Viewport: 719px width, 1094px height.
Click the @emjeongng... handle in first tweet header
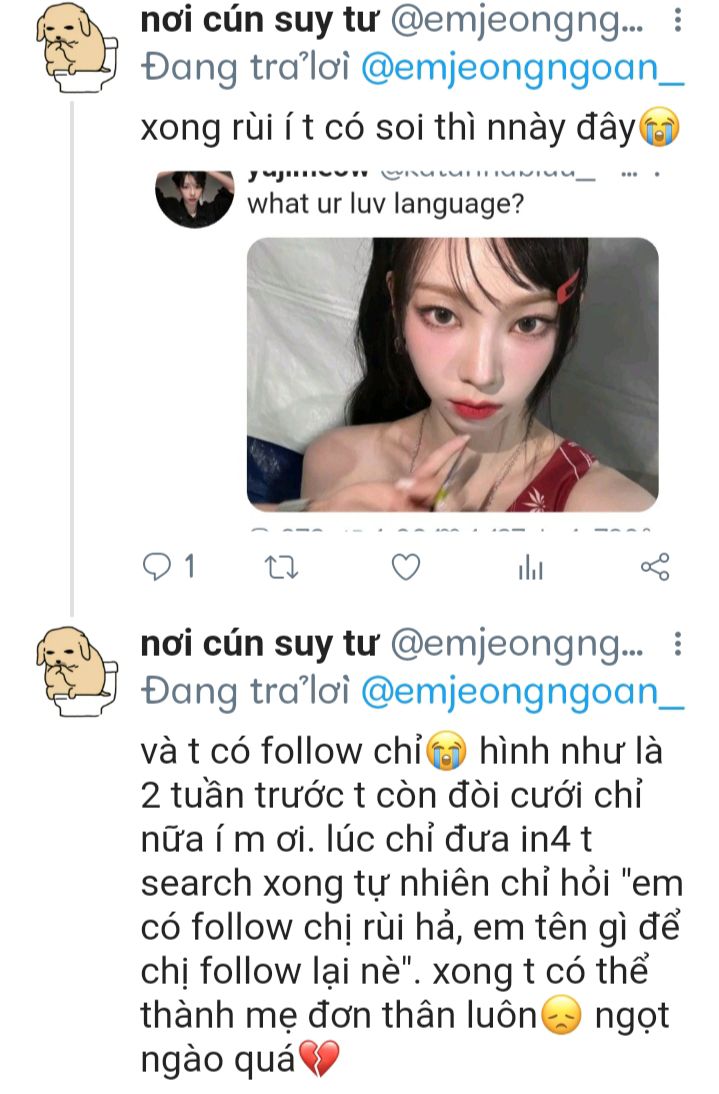(x=517, y=22)
